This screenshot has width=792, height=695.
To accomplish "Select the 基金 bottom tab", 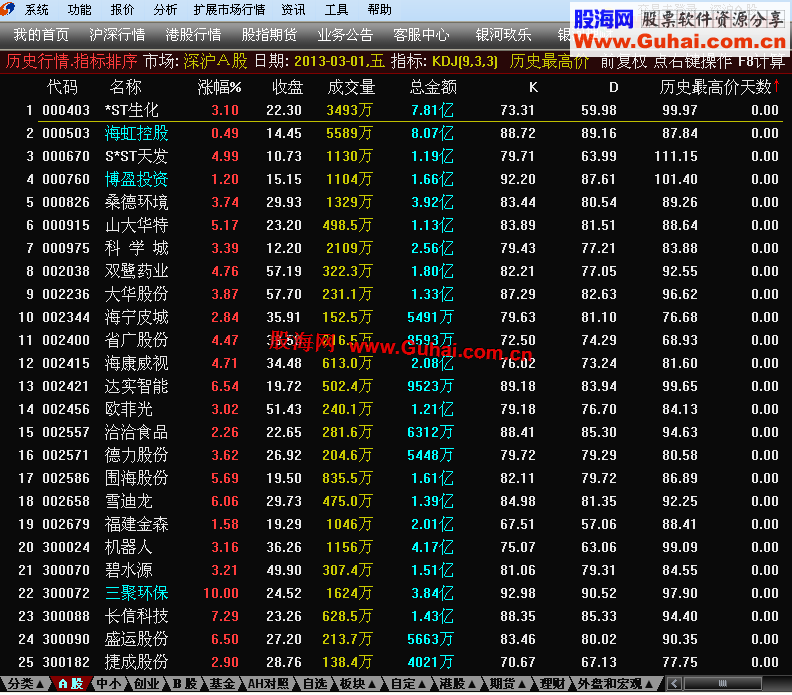I will click(x=222, y=684).
